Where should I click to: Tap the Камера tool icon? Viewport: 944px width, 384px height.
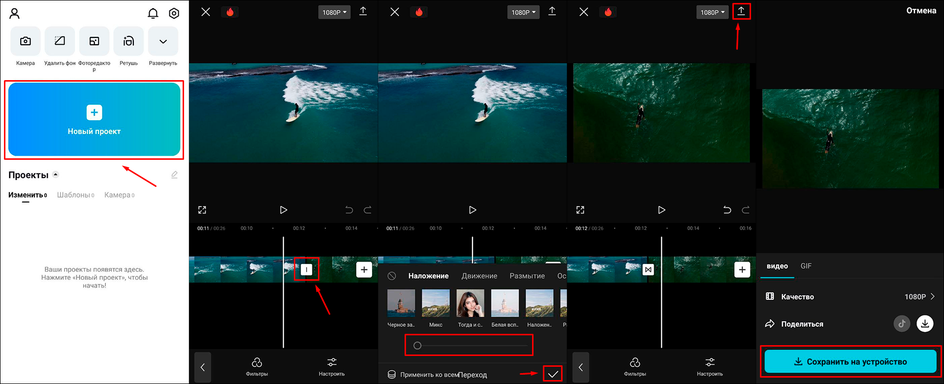(x=25, y=41)
